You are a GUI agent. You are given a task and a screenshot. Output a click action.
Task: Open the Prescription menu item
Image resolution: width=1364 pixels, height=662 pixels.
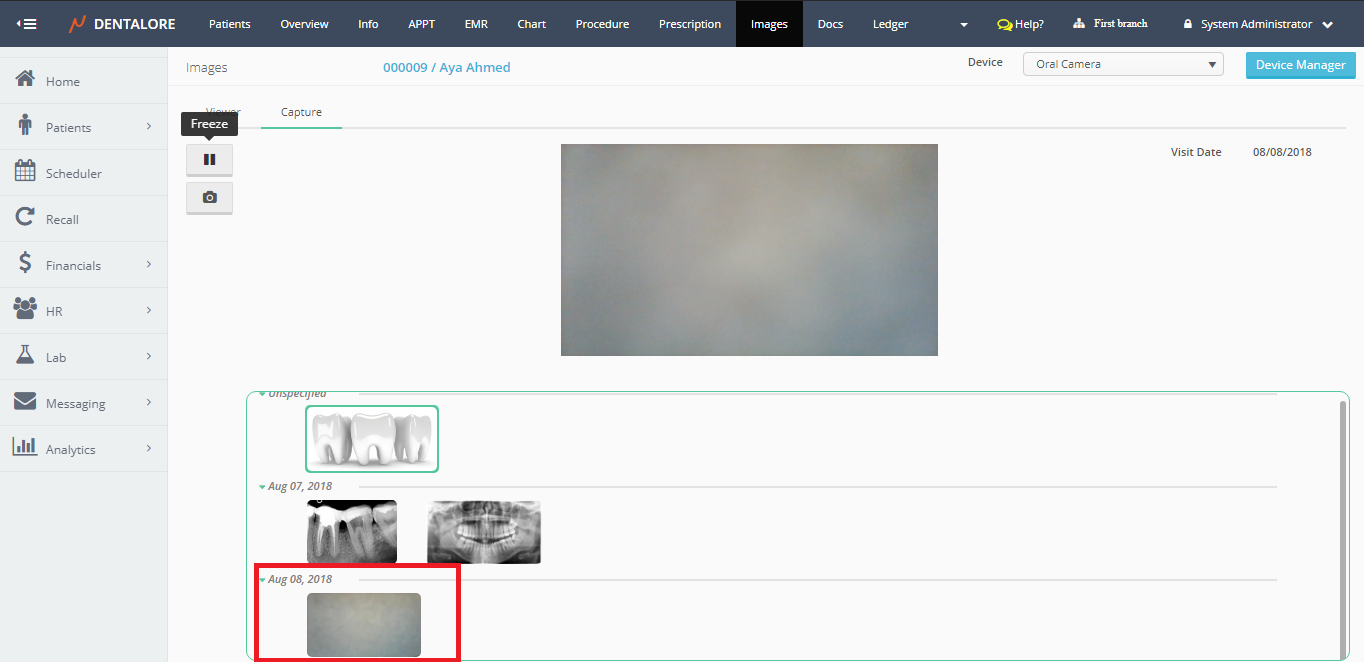pos(690,24)
